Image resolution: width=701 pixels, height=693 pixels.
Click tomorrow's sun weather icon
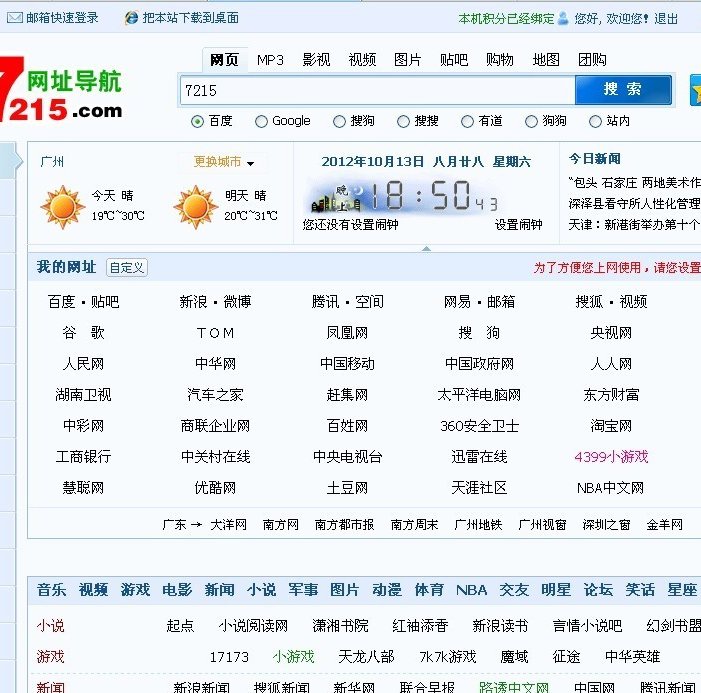[196, 207]
